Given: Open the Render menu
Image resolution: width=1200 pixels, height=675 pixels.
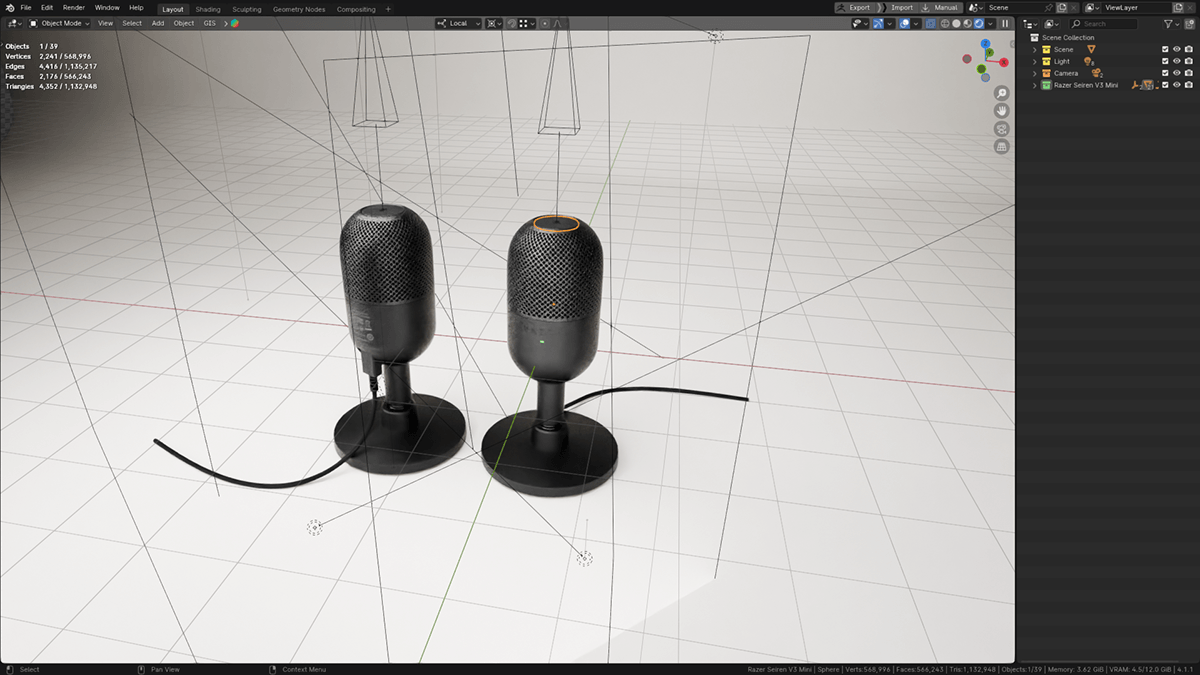Looking at the screenshot, I should [x=74, y=8].
